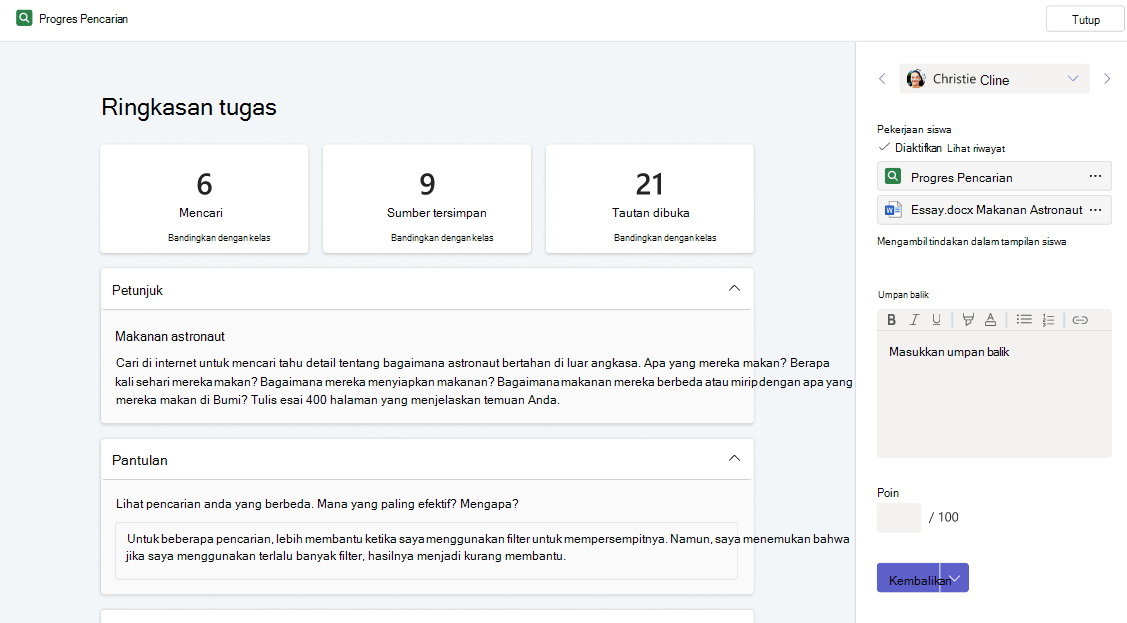Viewport: 1127px width, 623px height.
Task: Open the Progres Pencarian student work item
Action: coord(994,177)
